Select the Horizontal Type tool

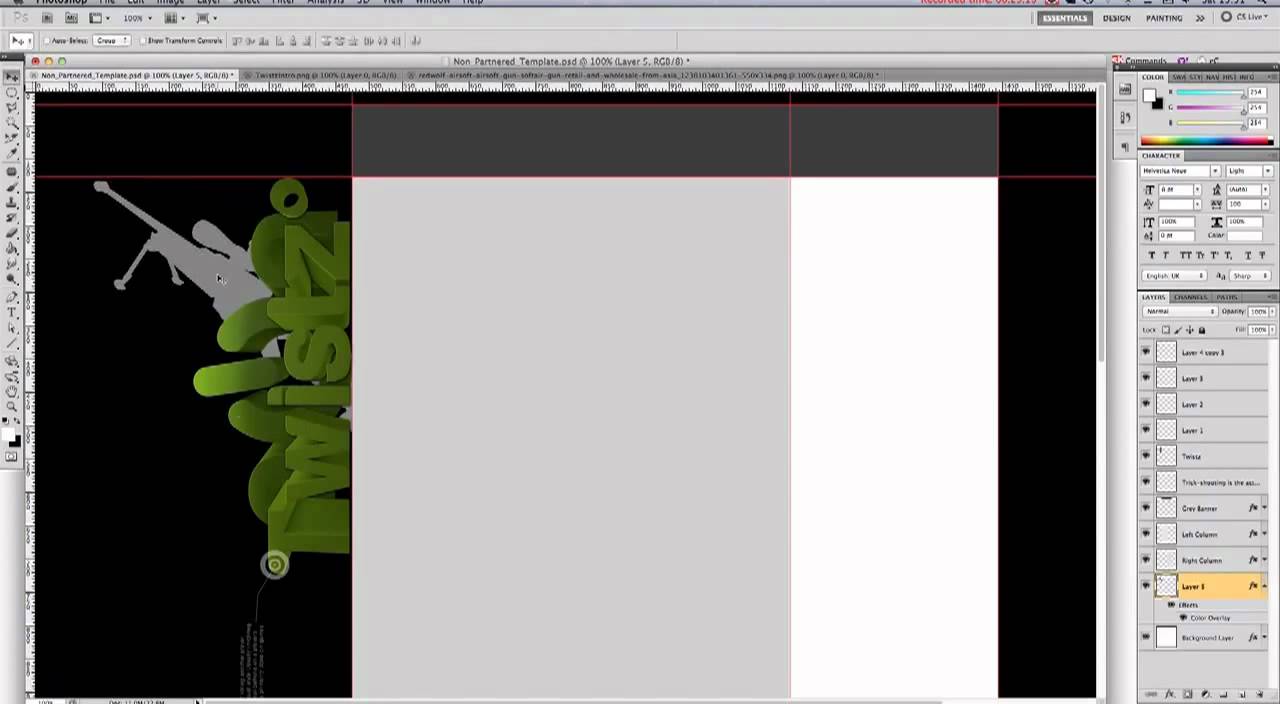coord(13,312)
